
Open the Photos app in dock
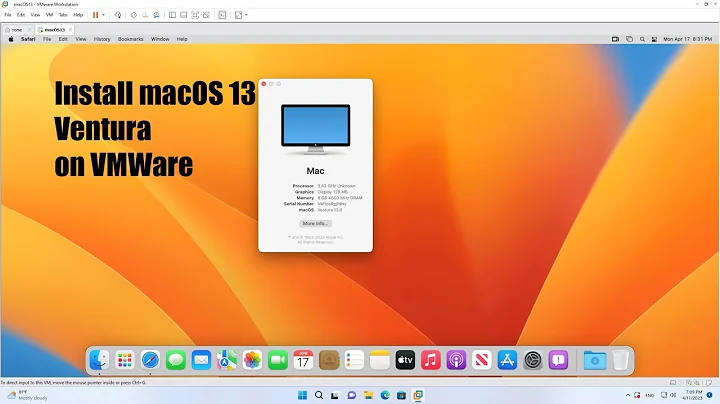[252, 360]
